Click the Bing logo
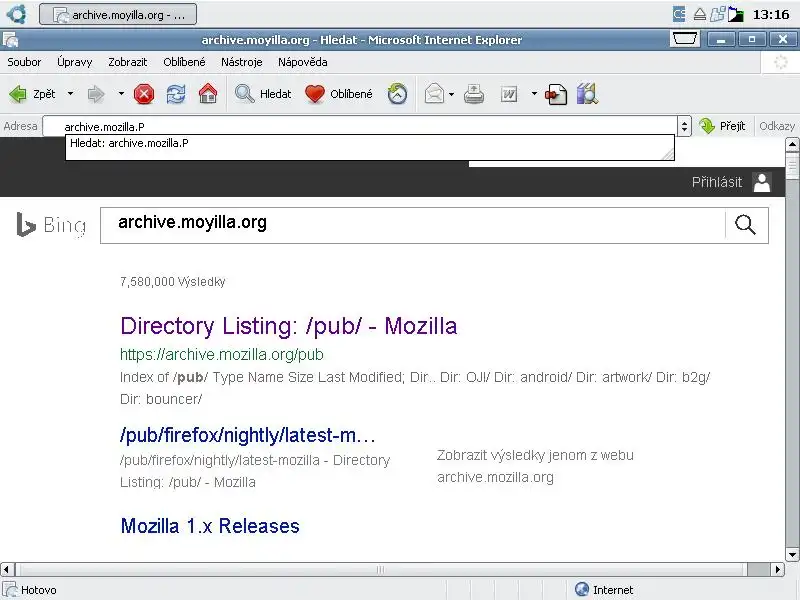 tap(51, 225)
